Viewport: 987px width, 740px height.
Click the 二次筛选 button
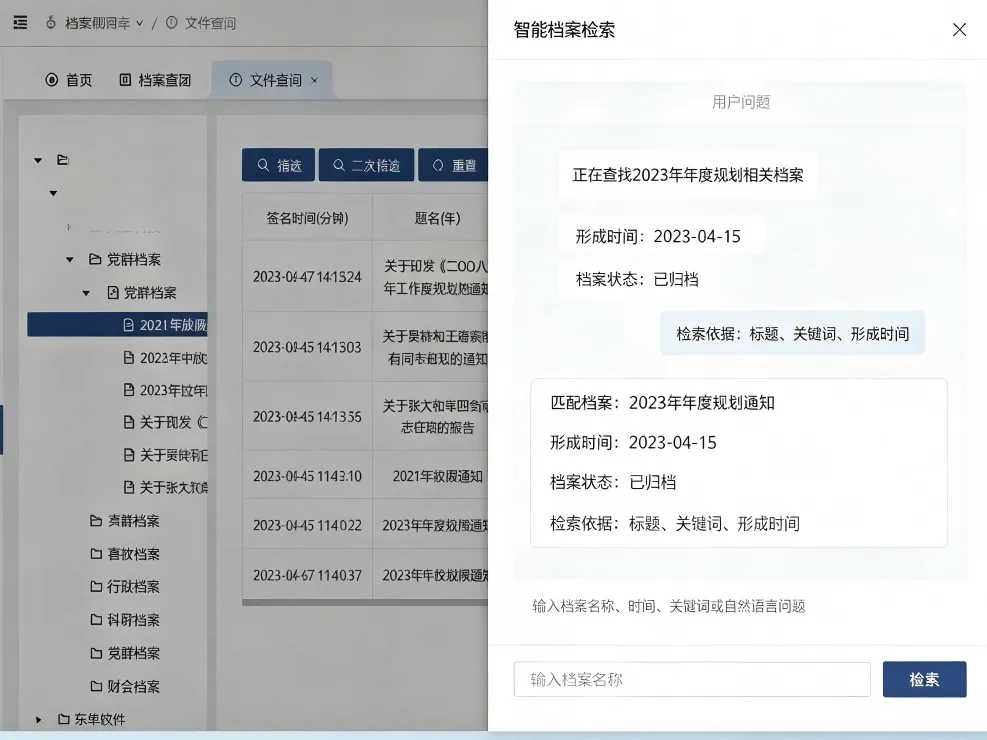(366, 165)
